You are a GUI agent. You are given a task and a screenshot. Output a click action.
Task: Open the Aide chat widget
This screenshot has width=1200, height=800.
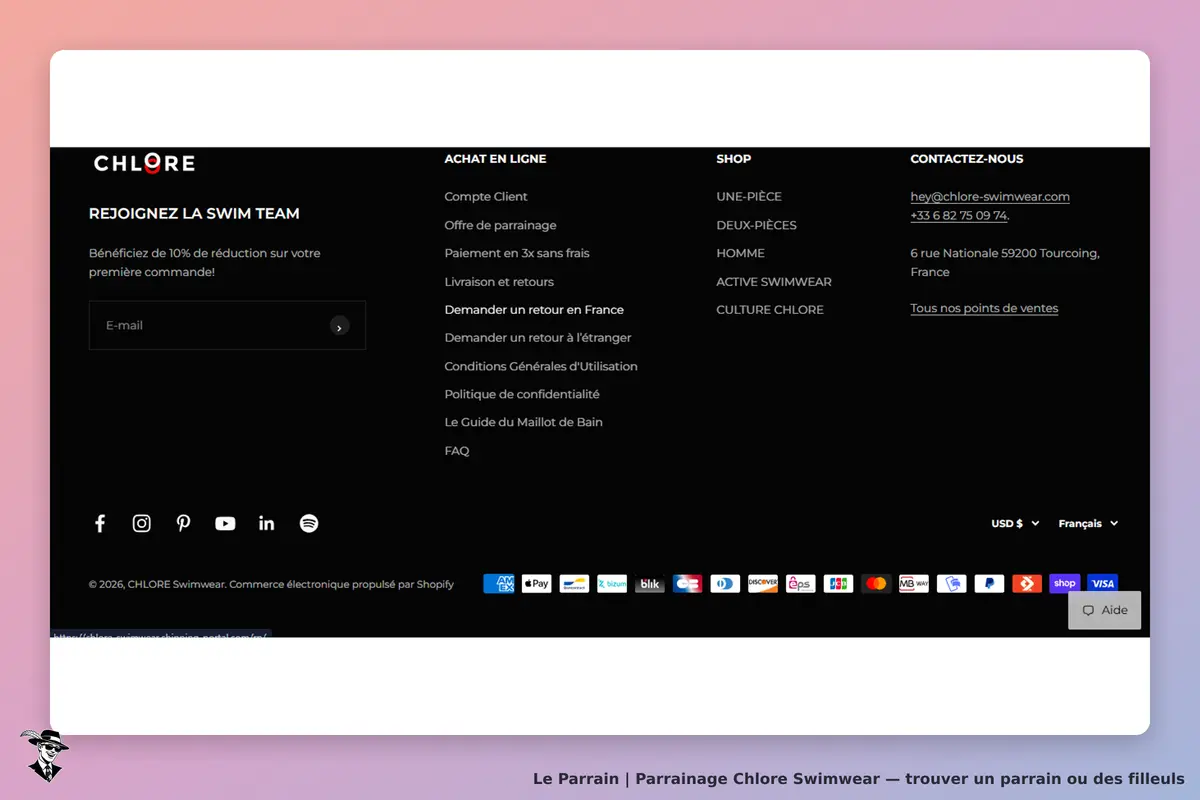1105,610
